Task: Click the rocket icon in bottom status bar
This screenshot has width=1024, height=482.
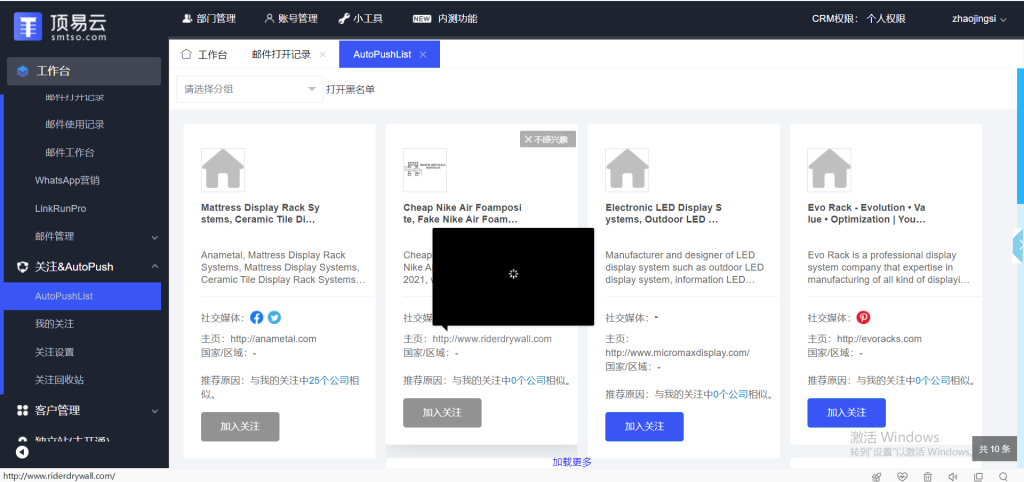Action: click(876, 476)
